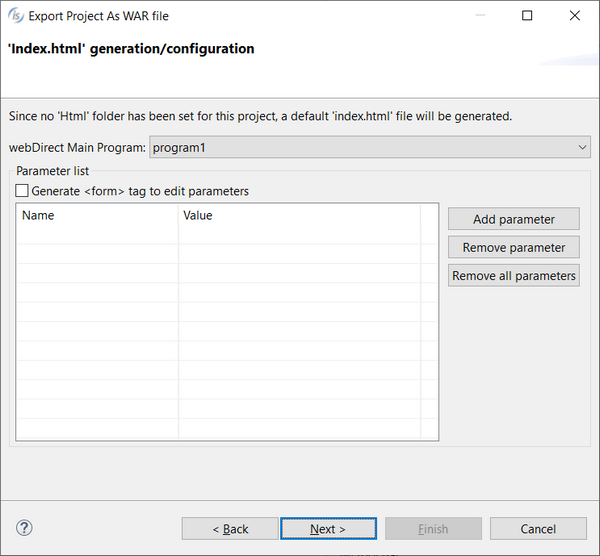Go to previous page with Back
The width and height of the screenshot is (600, 556).
(230, 529)
